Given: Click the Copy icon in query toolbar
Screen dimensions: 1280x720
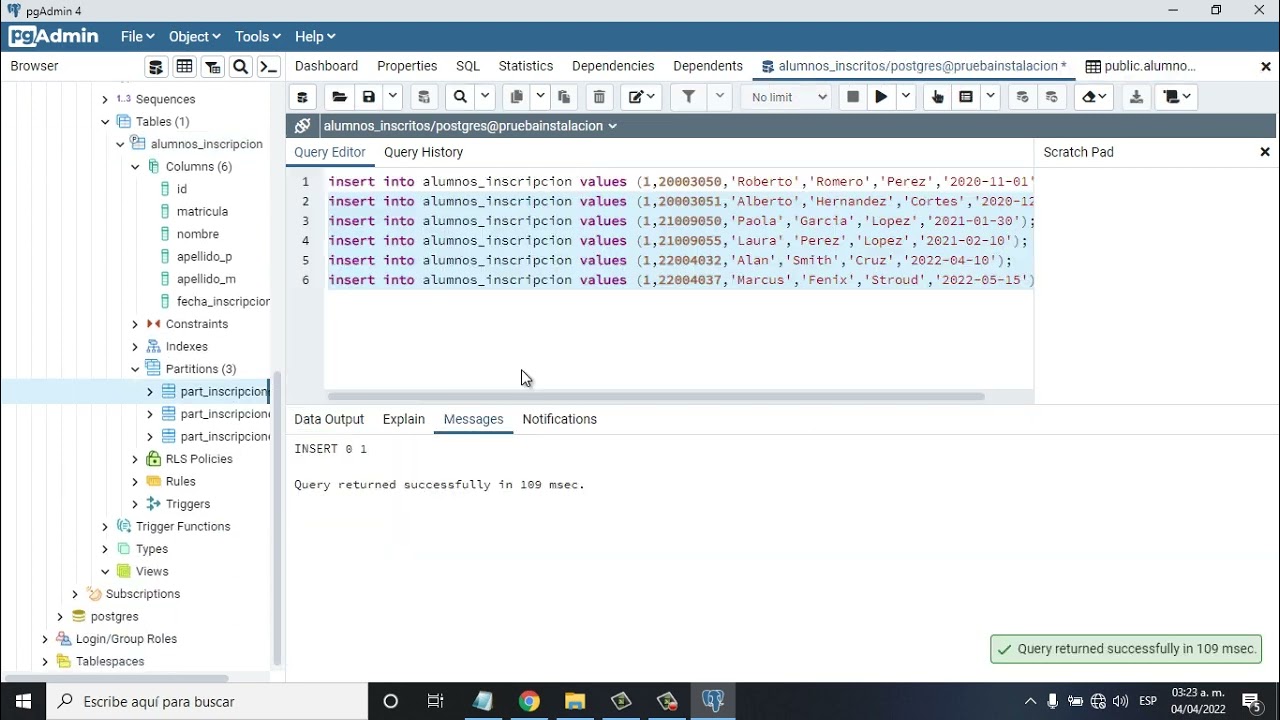Looking at the screenshot, I should pyautogui.click(x=516, y=97).
